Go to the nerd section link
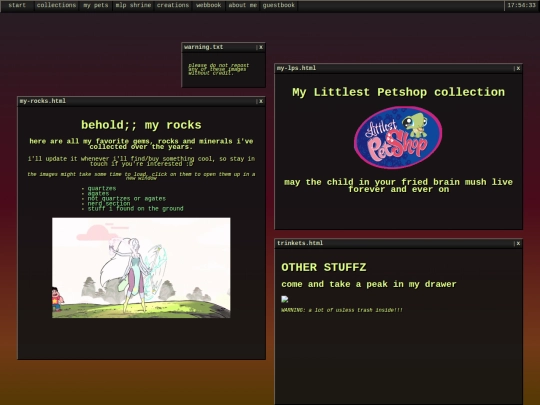This screenshot has height=405, width=540. pos(109,204)
